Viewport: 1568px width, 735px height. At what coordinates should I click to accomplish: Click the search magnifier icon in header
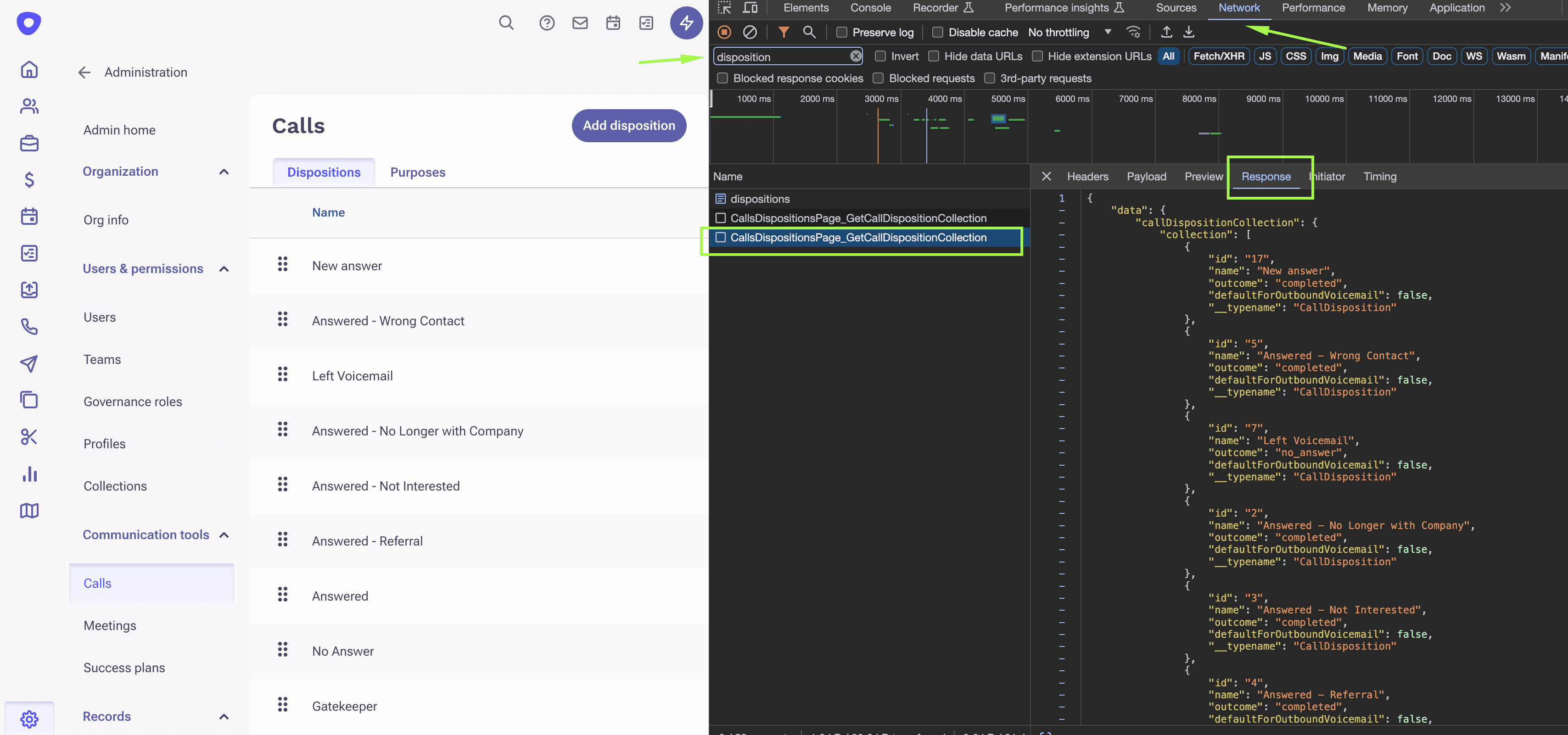pos(506,23)
